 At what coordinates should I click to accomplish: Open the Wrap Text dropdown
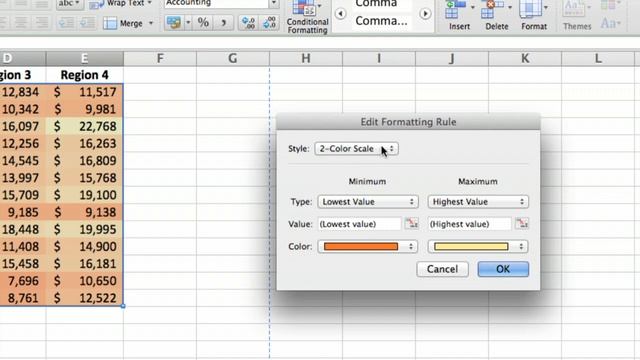click(x=149, y=3)
